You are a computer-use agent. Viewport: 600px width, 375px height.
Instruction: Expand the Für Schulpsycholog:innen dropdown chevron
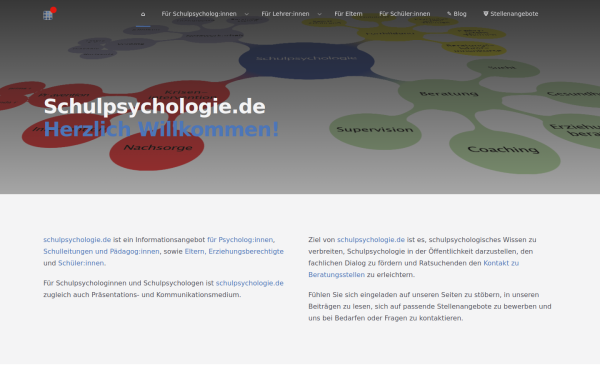[x=246, y=14]
